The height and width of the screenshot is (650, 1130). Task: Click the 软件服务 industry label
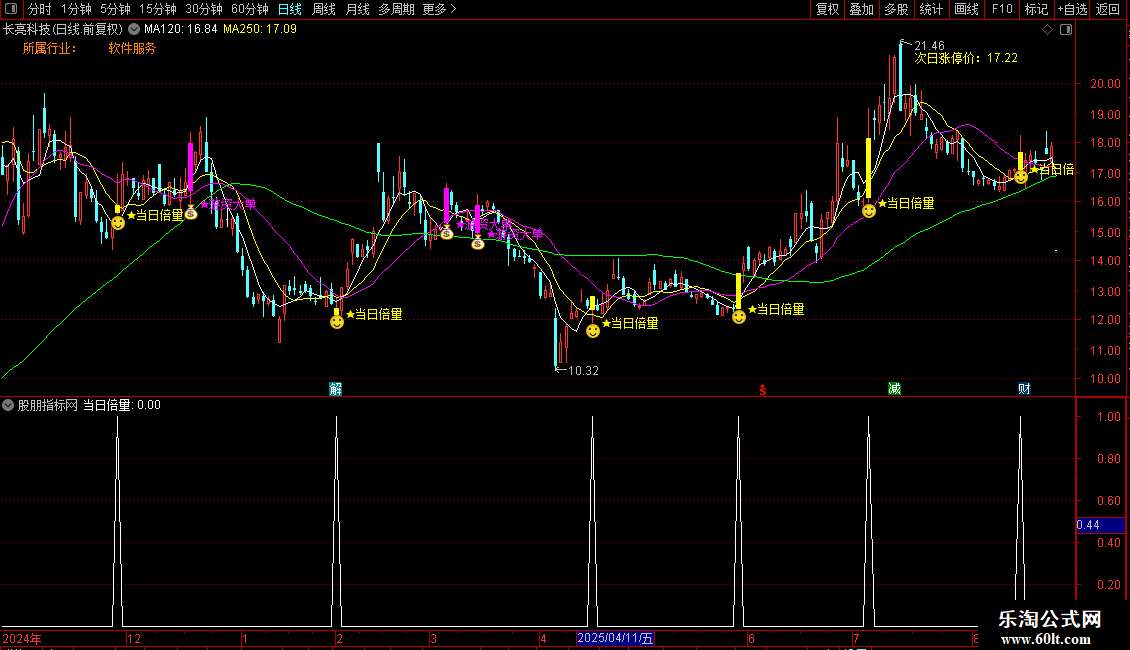[x=132, y=48]
